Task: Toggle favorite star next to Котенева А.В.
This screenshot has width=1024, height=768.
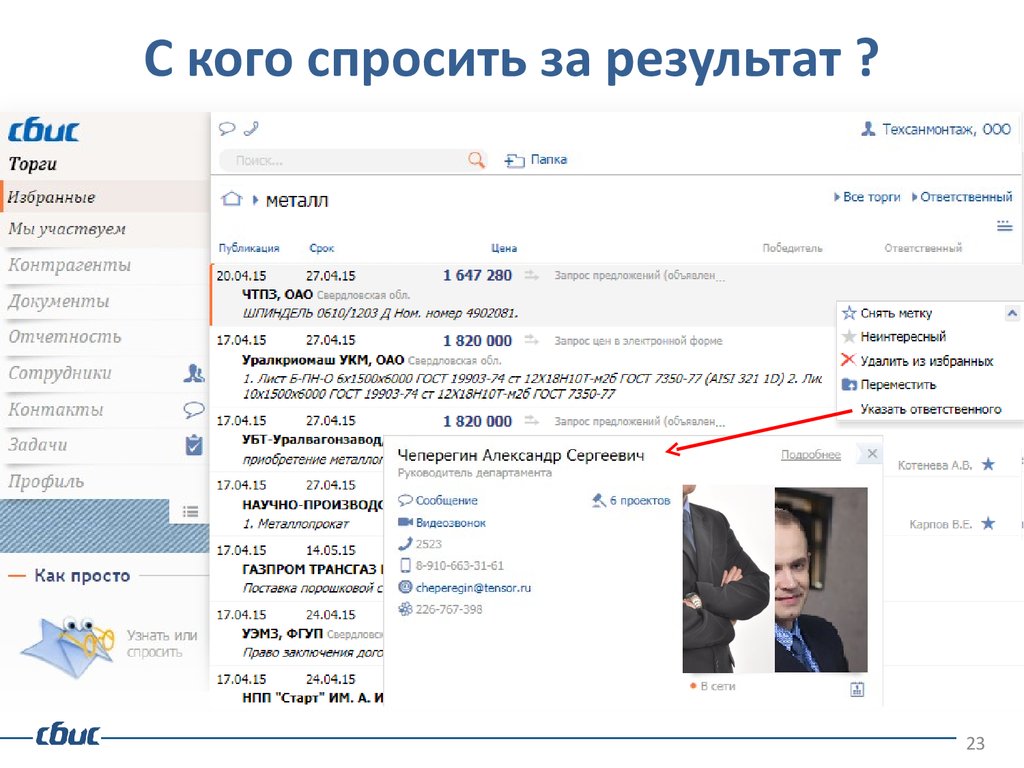Action: [x=988, y=465]
